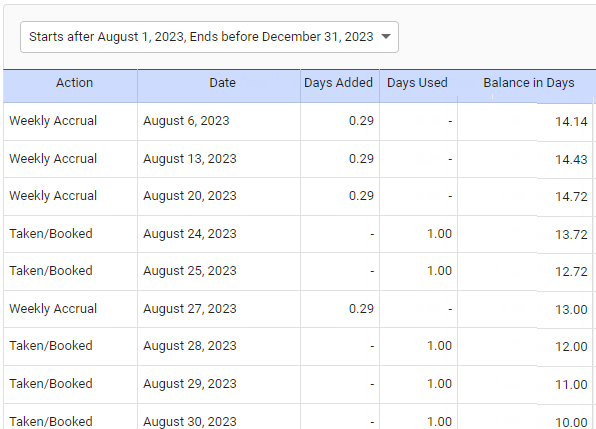Viewport: 596px width, 429px height.
Task: Click the Days Added column header
Action: (338, 83)
